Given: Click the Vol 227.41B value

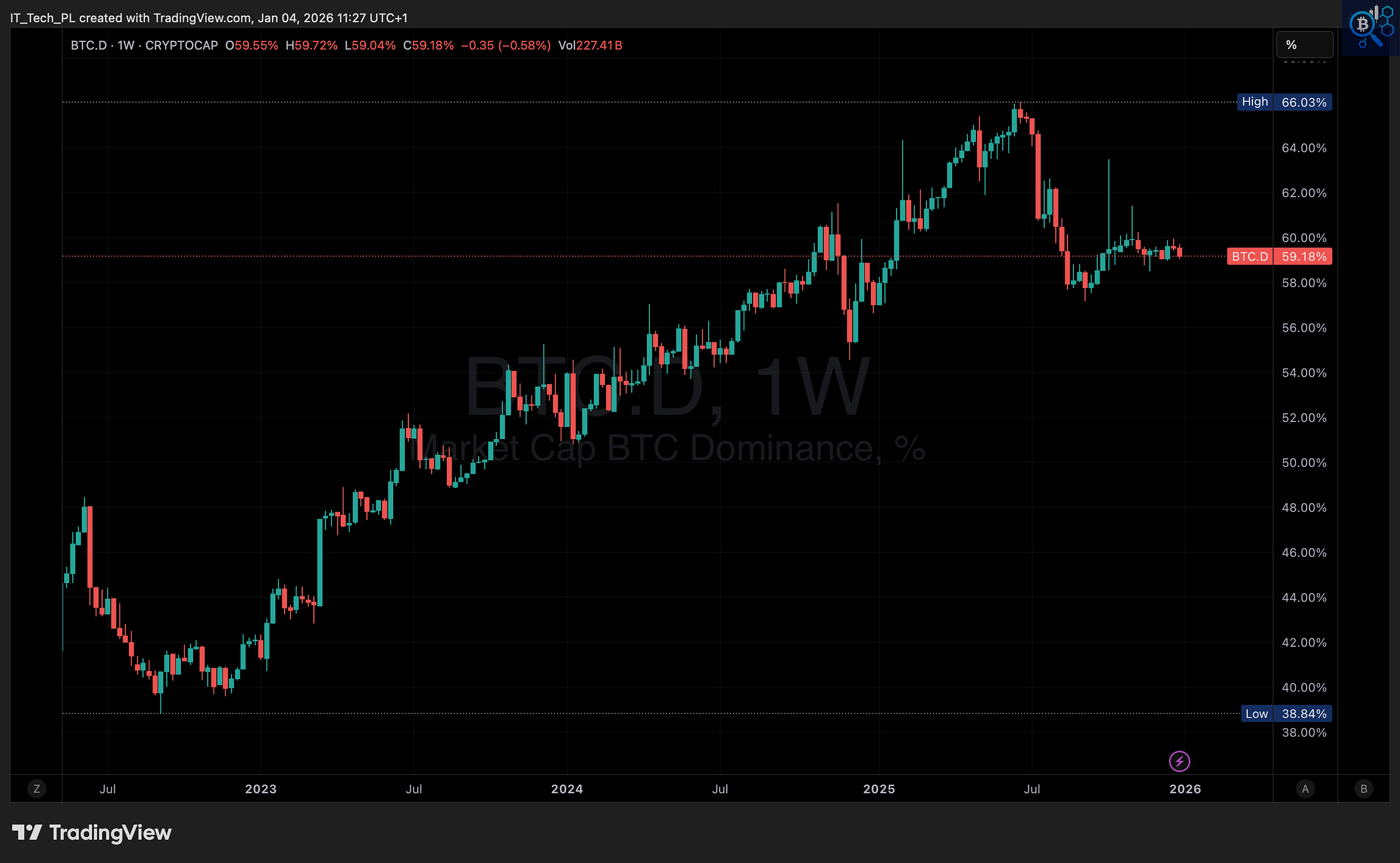Looking at the screenshot, I should 590,45.
